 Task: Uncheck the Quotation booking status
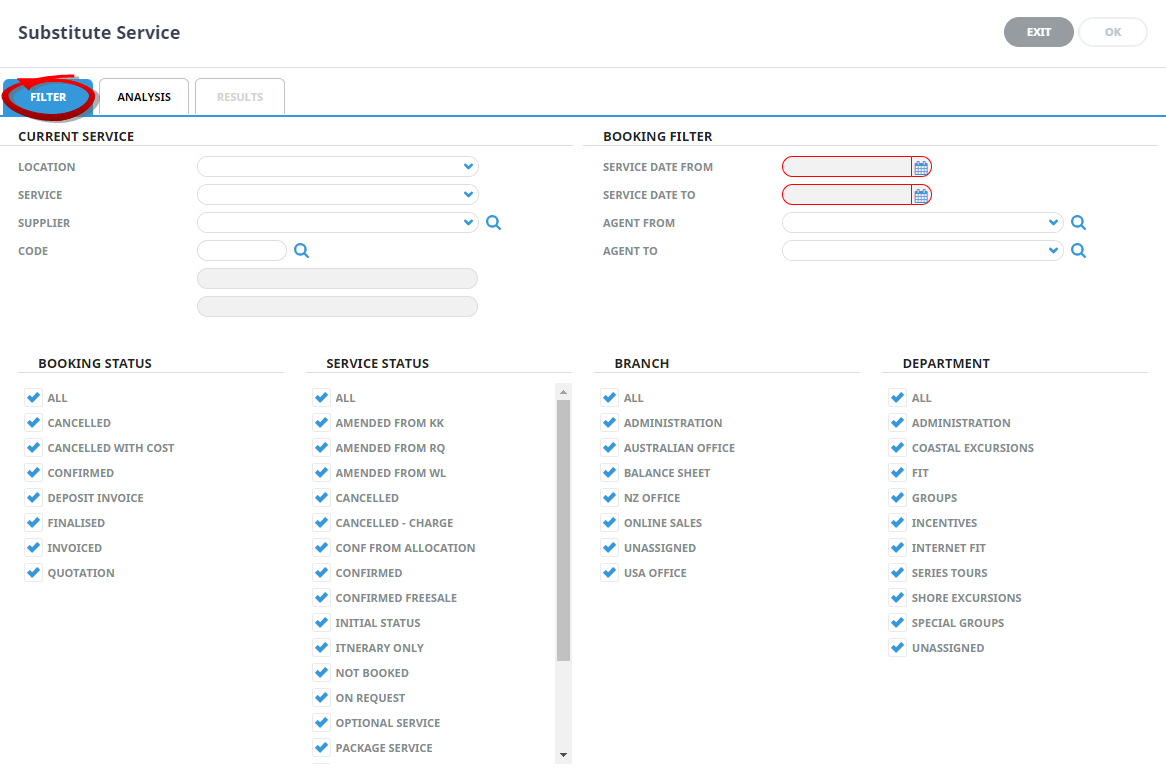pos(33,572)
